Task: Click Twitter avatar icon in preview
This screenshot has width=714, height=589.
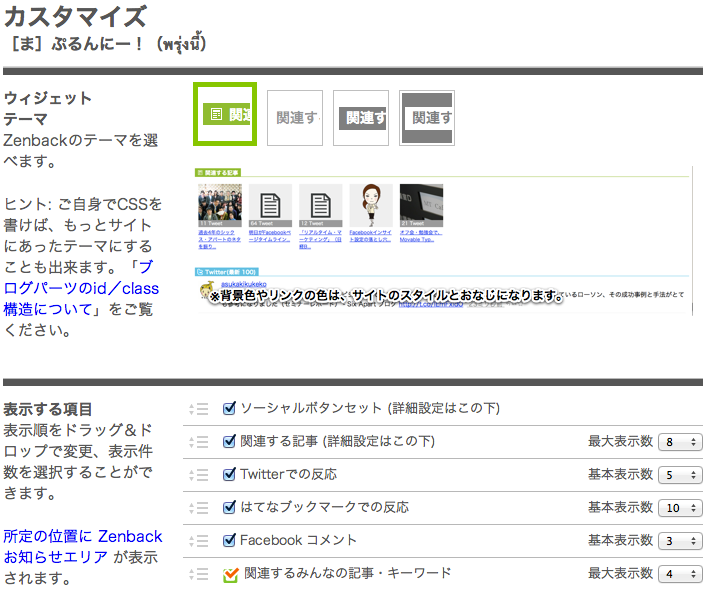Action: coord(207,290)
